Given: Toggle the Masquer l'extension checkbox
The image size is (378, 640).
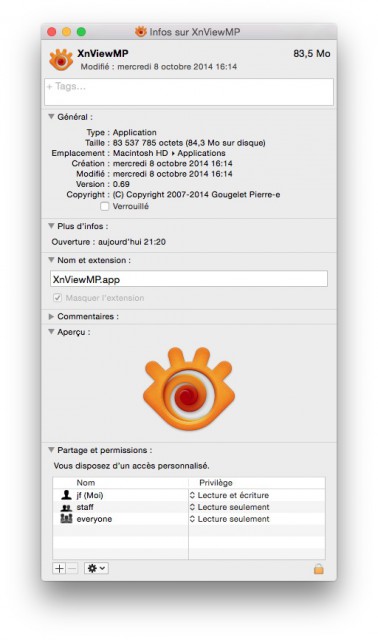Looking at the screenshot, I should 58,298.
